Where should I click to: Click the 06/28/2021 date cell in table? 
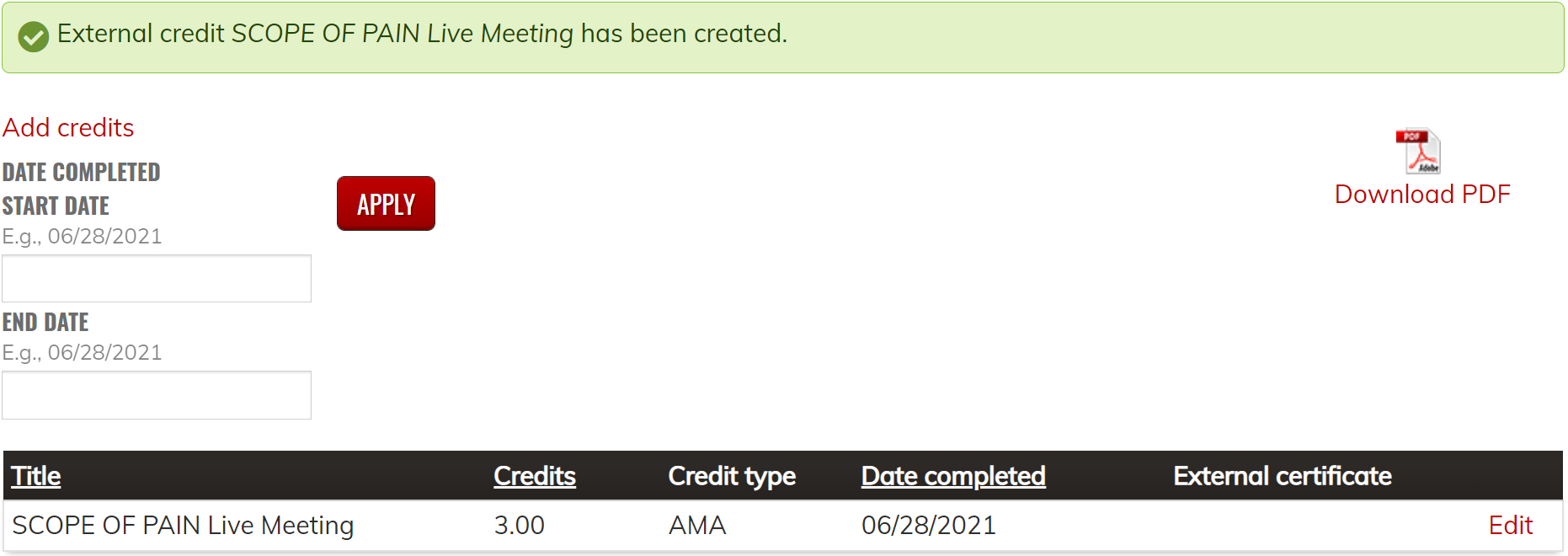928,526
